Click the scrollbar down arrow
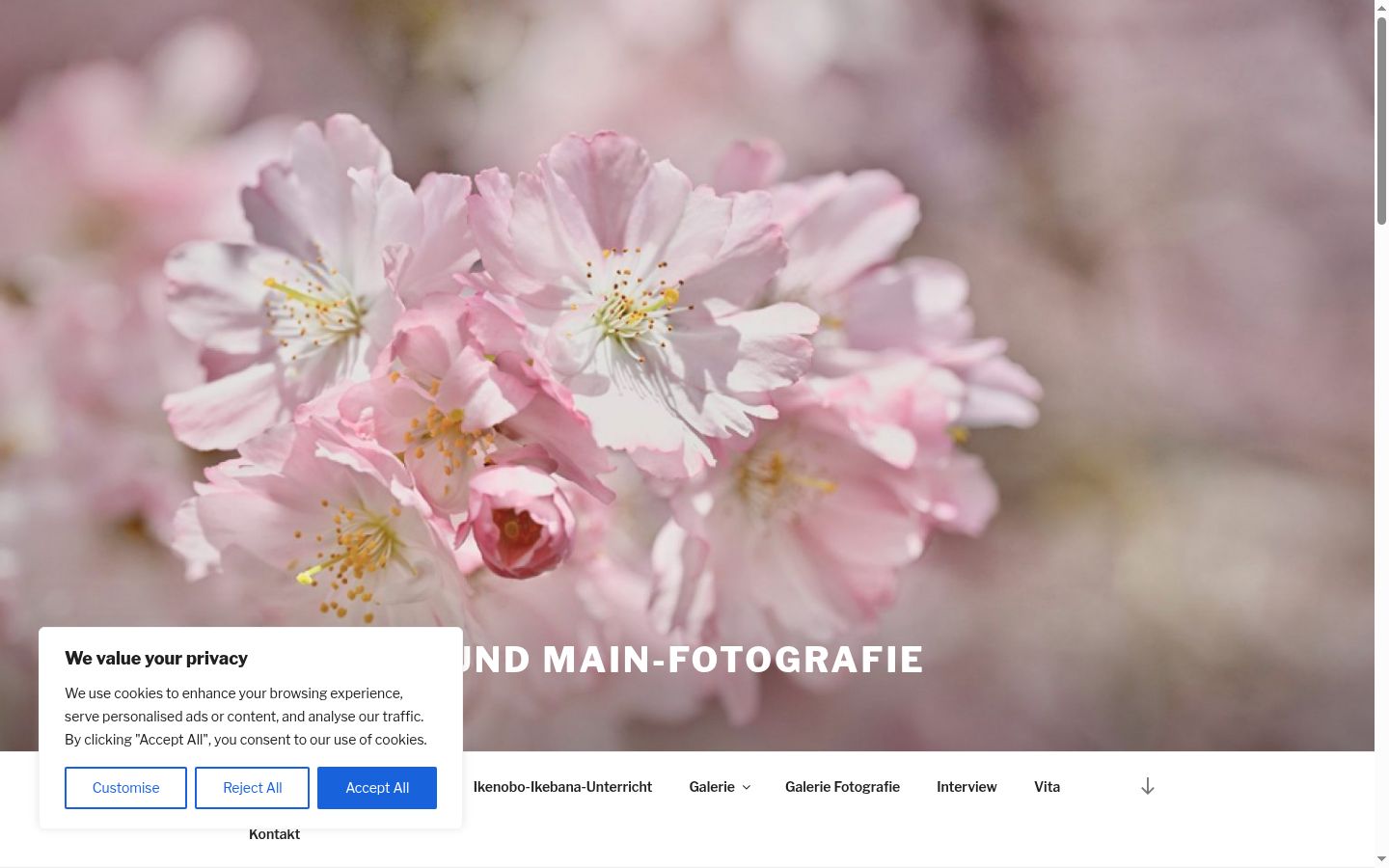 point(1381,858)
